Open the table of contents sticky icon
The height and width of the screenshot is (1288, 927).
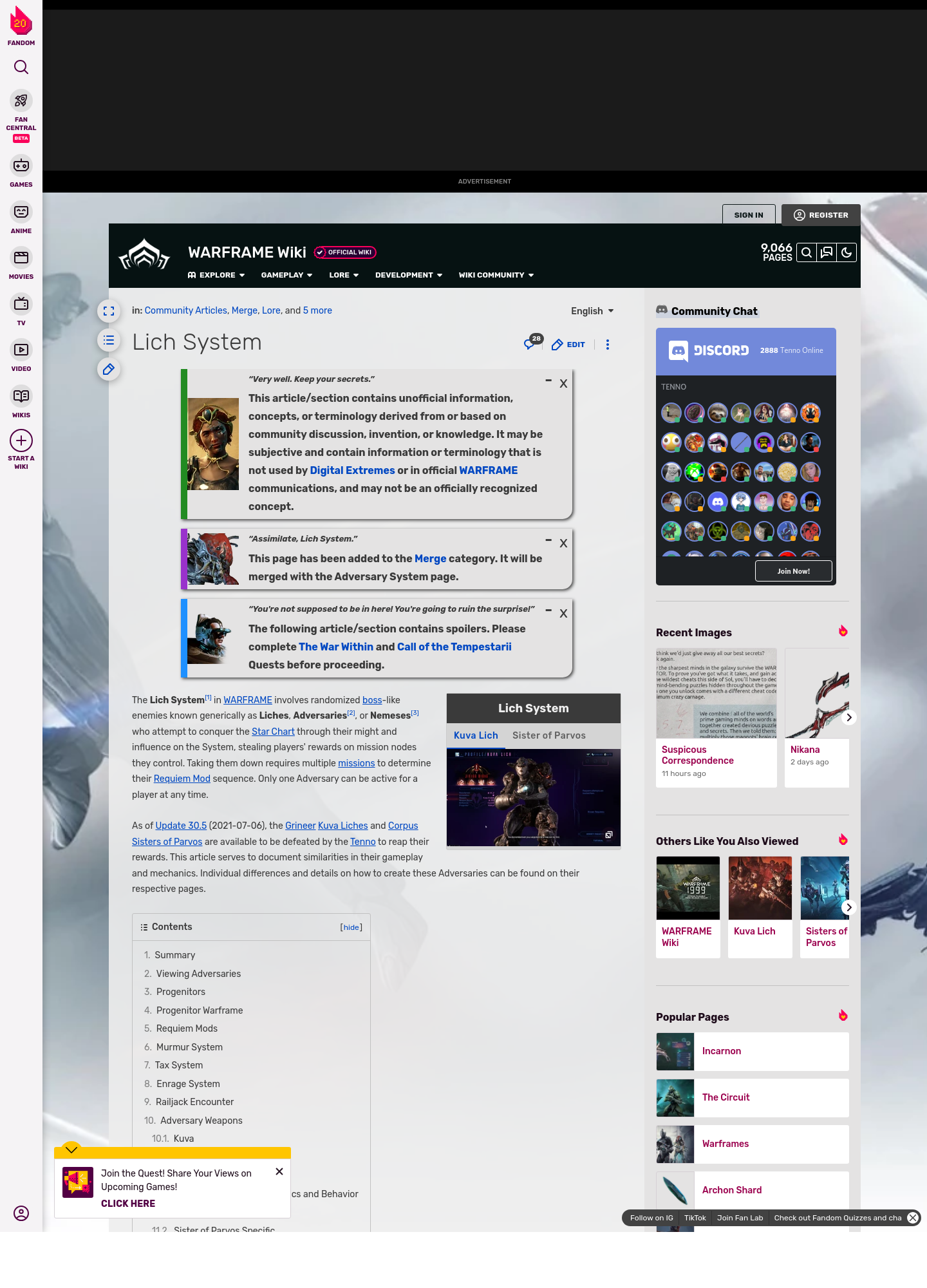click(109, 340)
